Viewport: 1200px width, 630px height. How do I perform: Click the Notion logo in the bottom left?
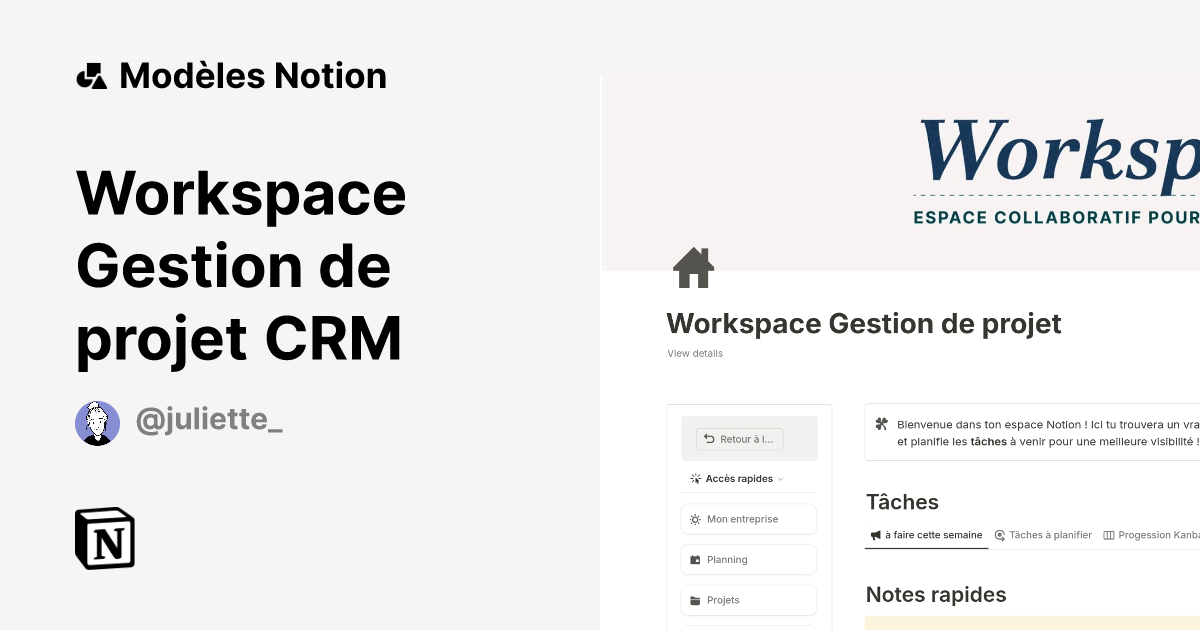pyautogui.click(x=105, y=538)
